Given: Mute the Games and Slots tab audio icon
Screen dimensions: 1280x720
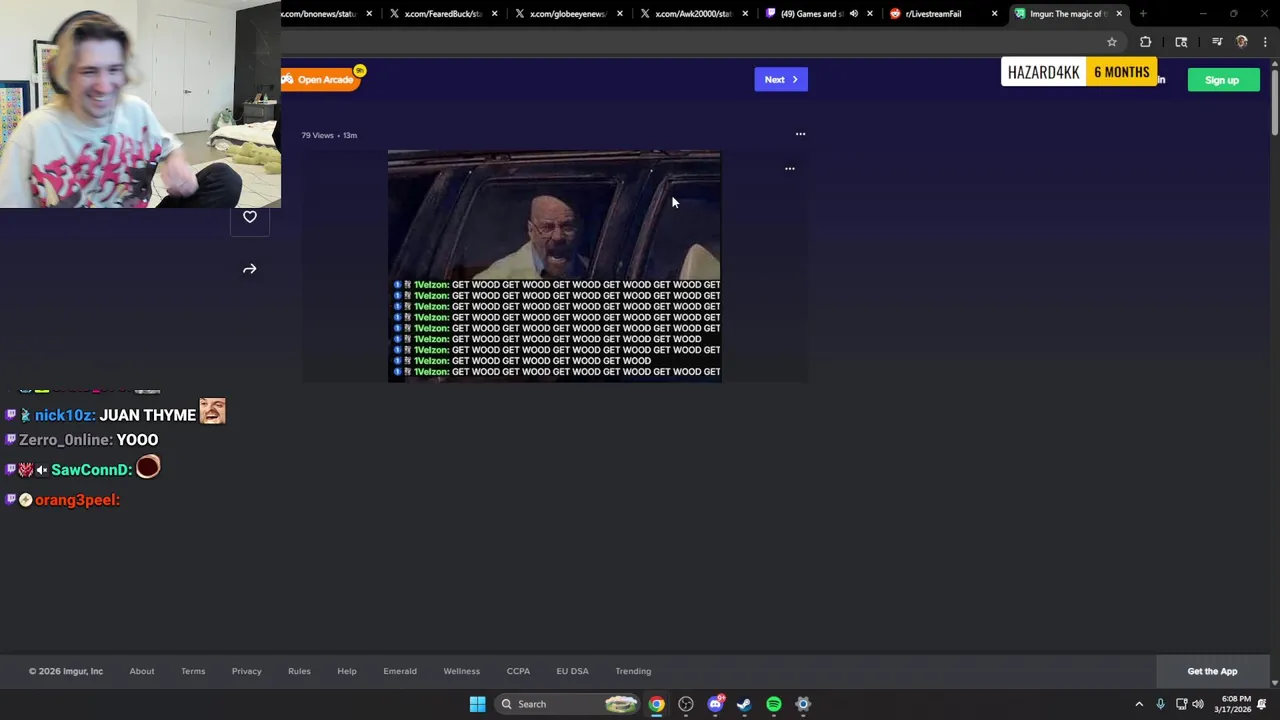Looking at the screenshot, I should coord(853,14).
